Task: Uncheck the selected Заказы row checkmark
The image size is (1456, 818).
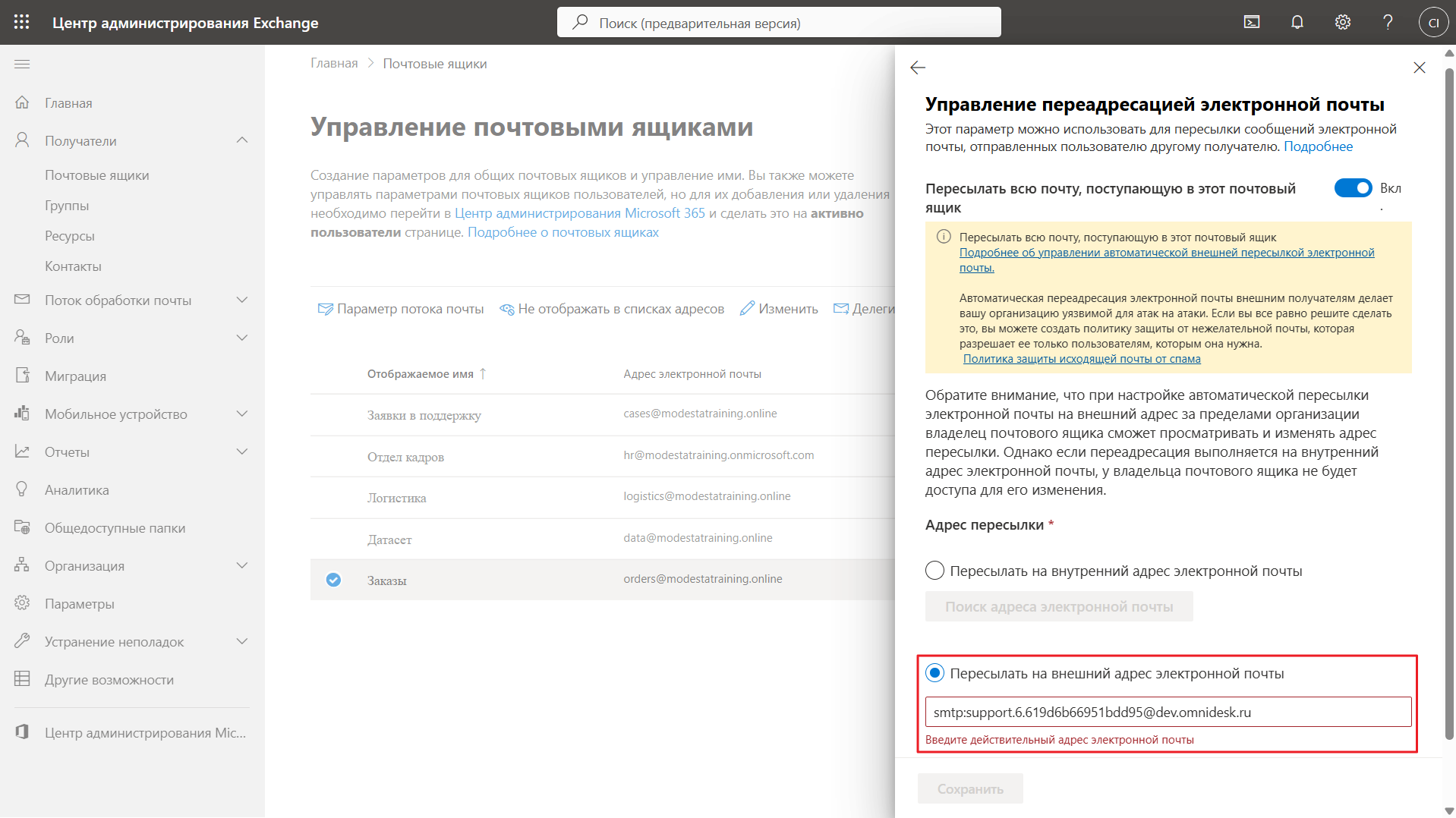Action: click(333, 580)
